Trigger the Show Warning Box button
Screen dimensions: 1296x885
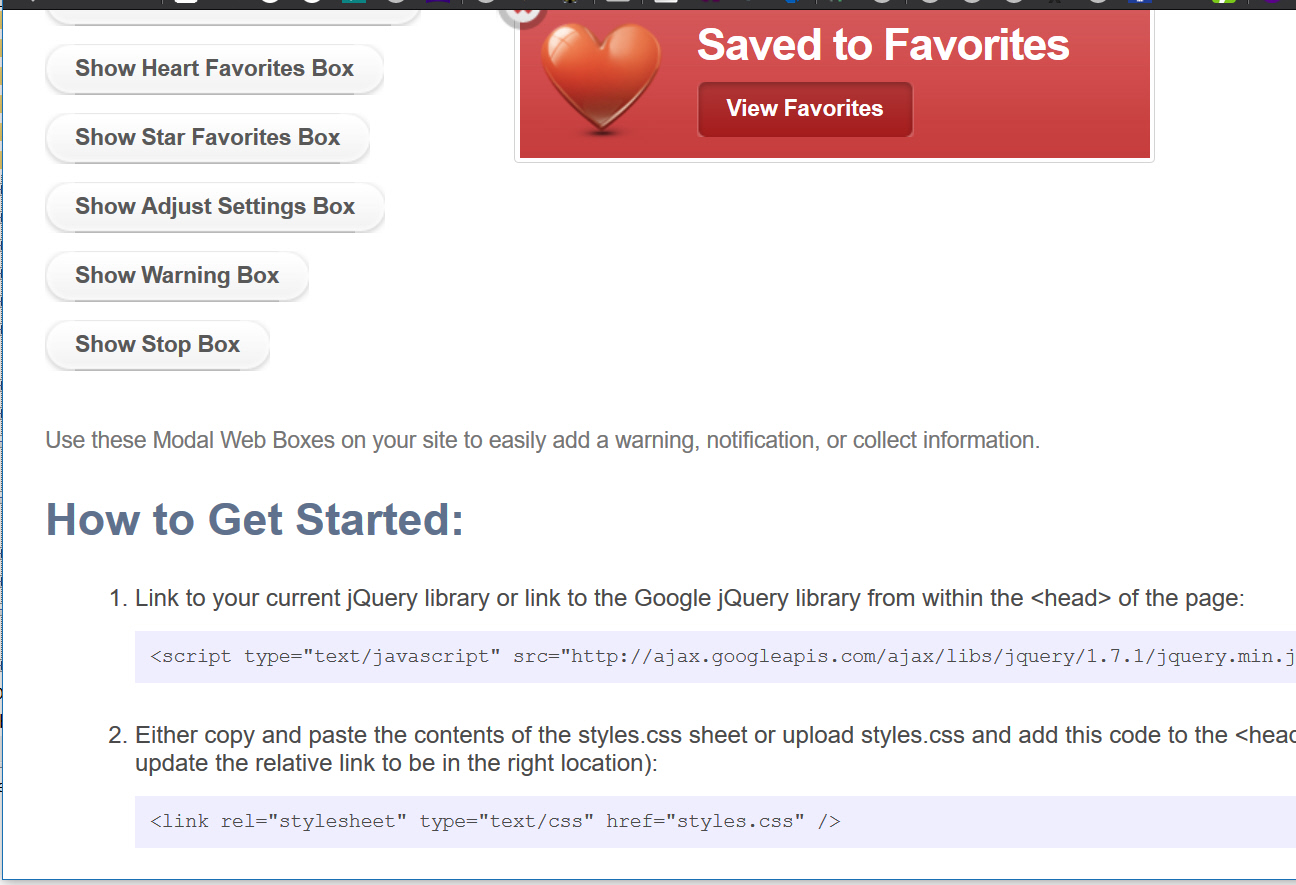point(176,276)
